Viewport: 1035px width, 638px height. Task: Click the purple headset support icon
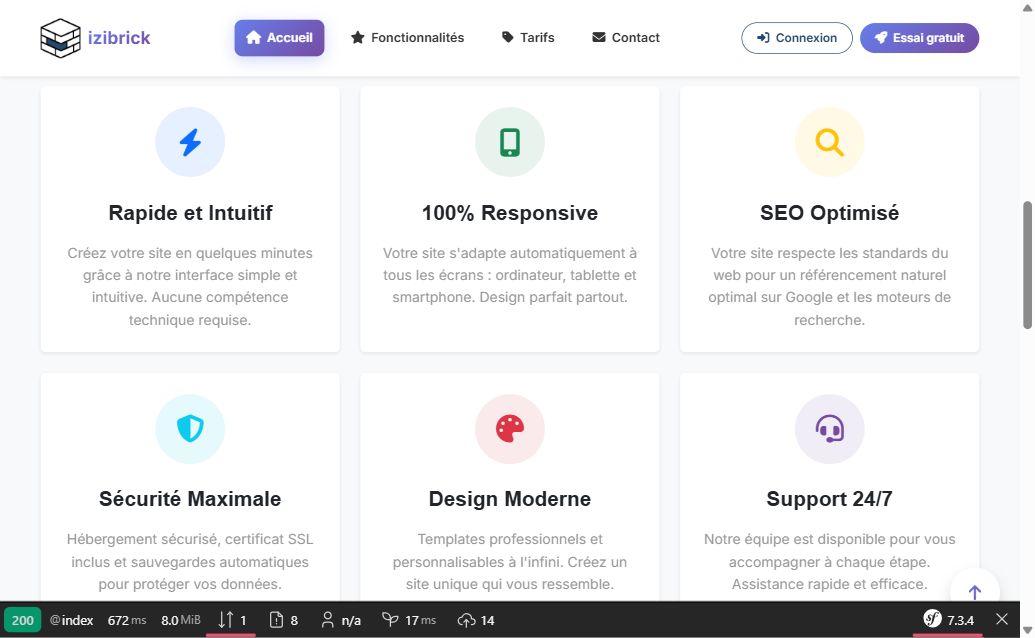pyautogui.click(x=829, y=429)
